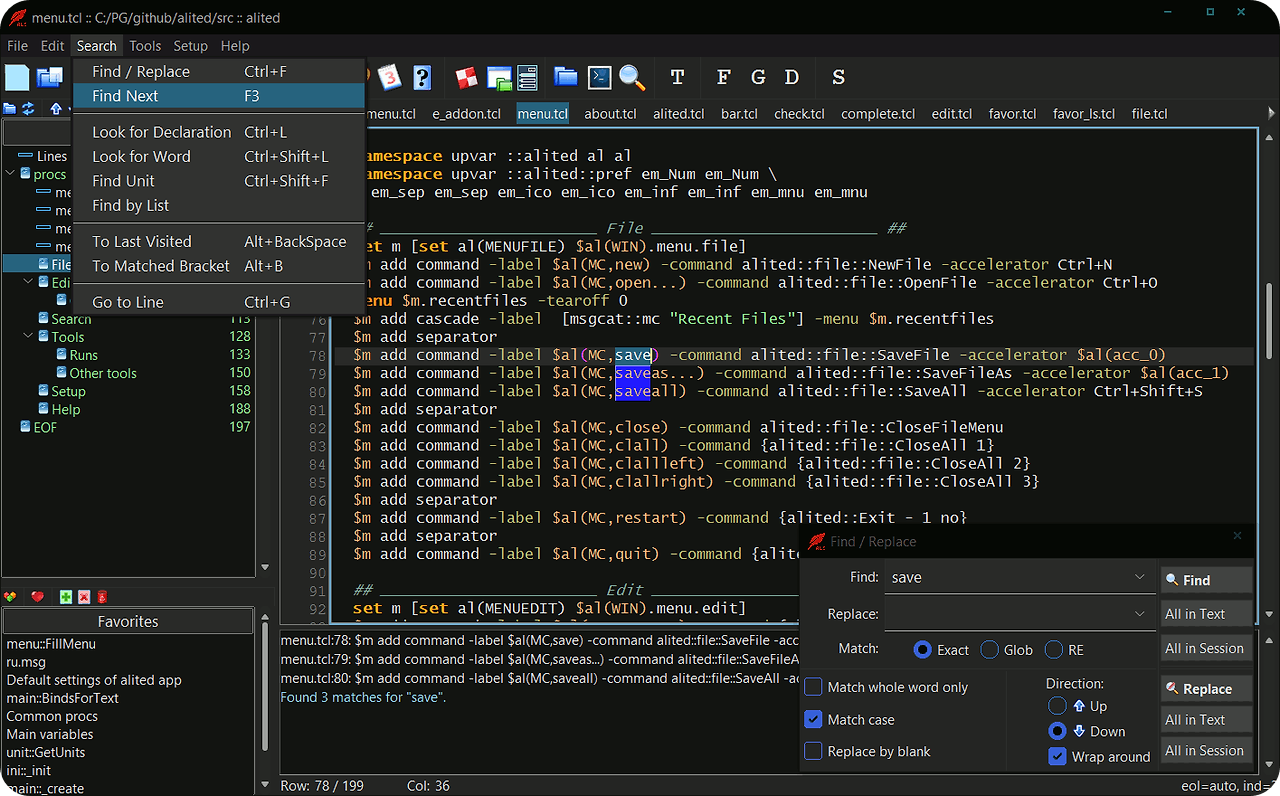Click the help question mark toolbar icon
This screenshot has width=1280, height=796.
(x=422, y=77)
